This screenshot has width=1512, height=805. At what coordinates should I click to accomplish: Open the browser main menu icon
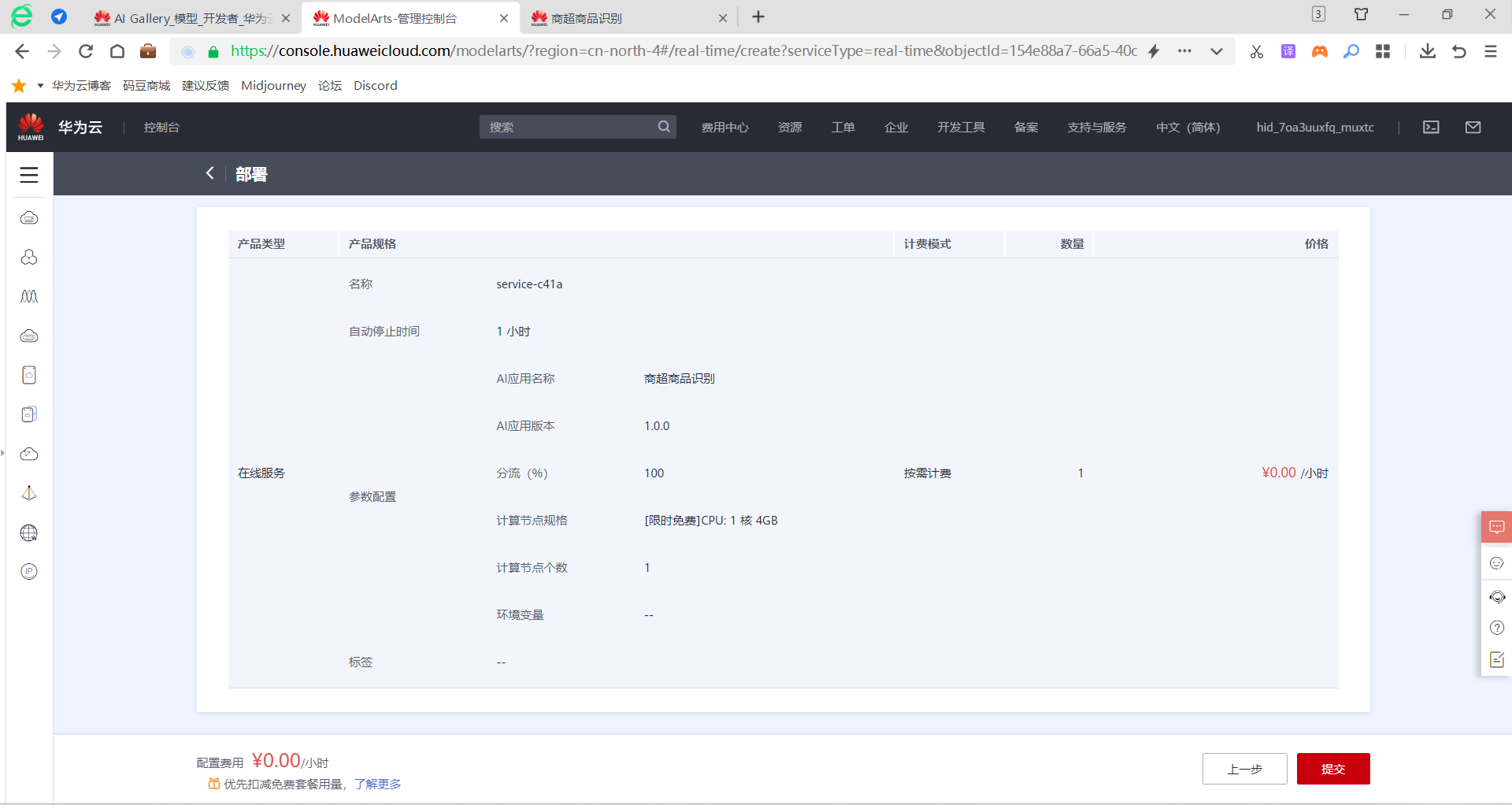coord(1491,51)
